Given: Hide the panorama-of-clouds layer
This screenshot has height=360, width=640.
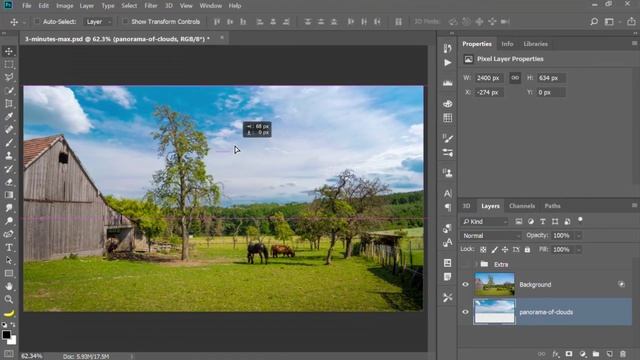Looking at the screenshot, I should click(x=465, y=312).
